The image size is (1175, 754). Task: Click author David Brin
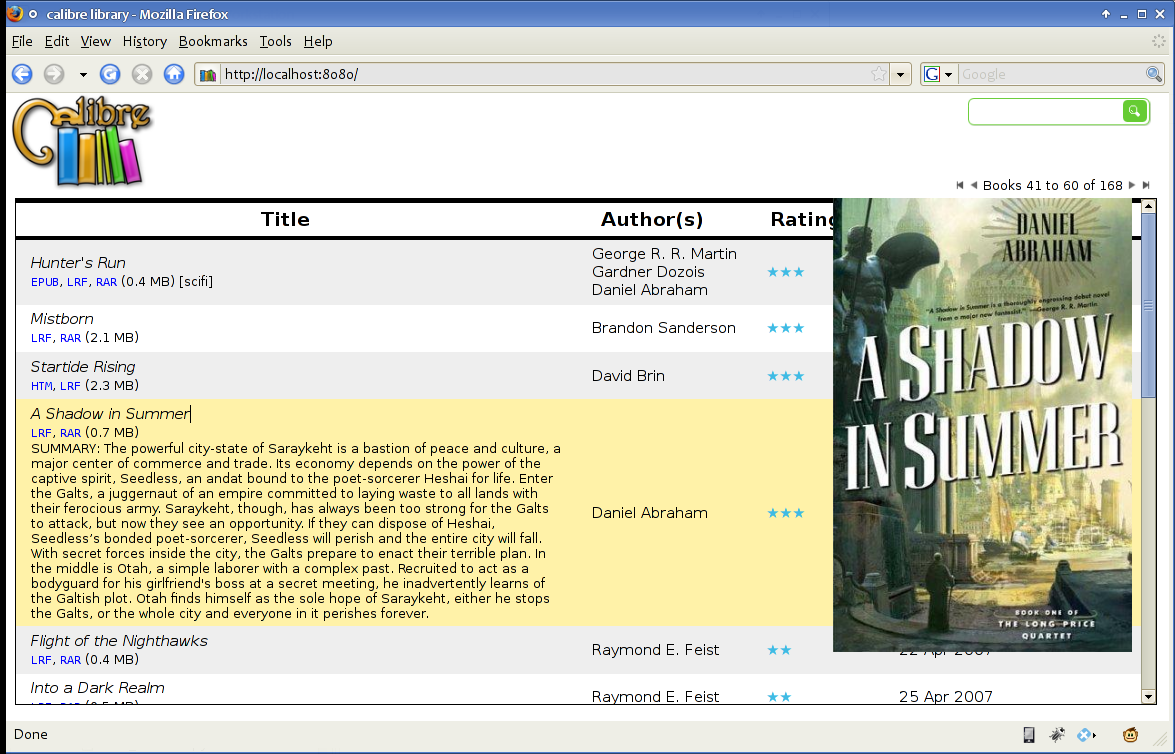(628, 376)
